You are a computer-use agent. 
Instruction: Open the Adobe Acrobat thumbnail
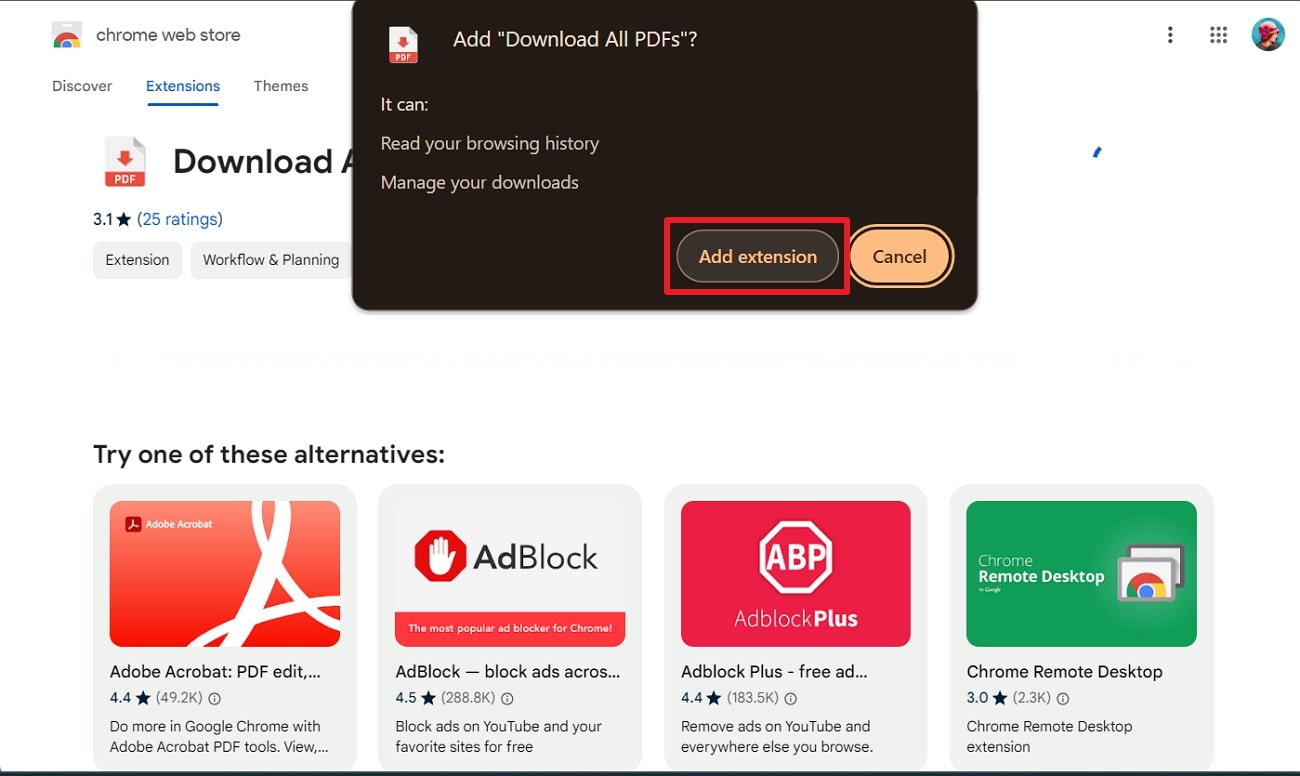pyautogui.click(x=225, y=574)
